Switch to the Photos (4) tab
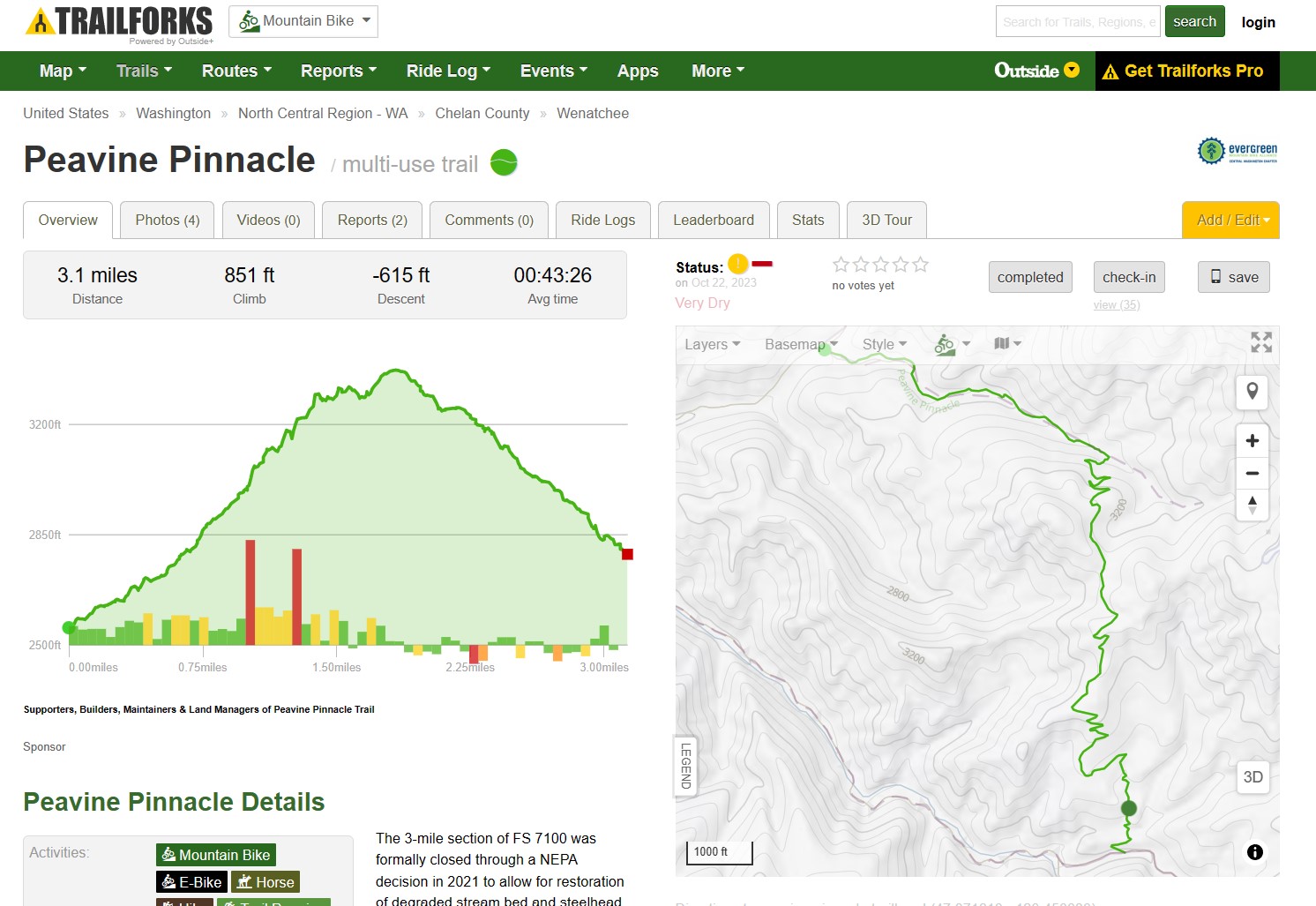1316x906 pixels. click(168, 220)
